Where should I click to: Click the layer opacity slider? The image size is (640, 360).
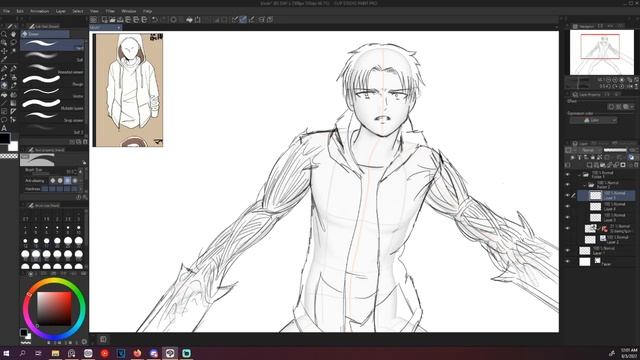(x=616, y=150)
